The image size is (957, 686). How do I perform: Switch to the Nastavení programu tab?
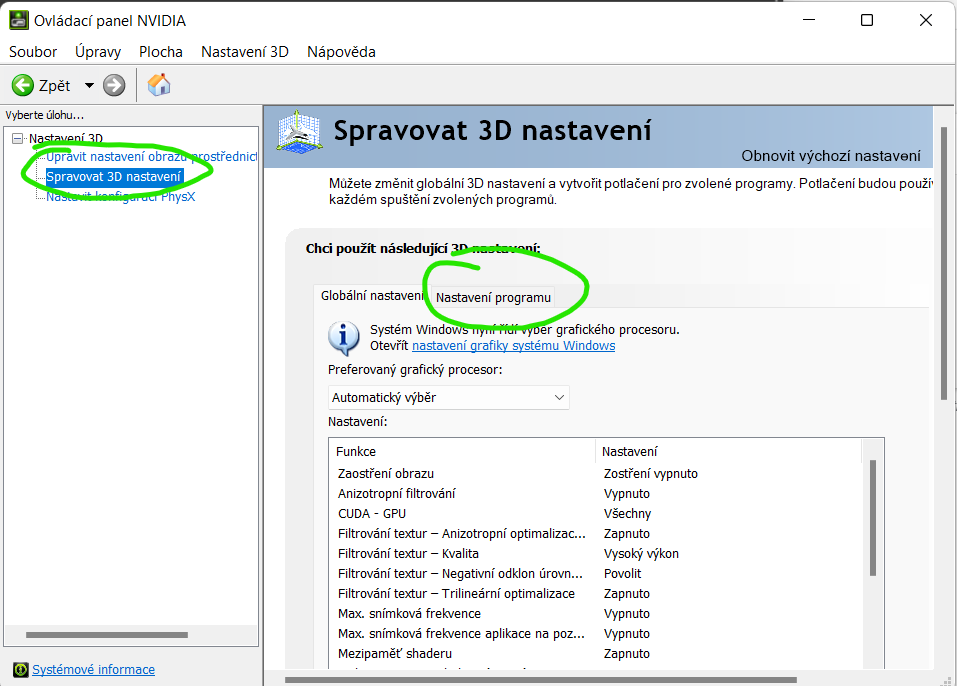coord(493,298)
